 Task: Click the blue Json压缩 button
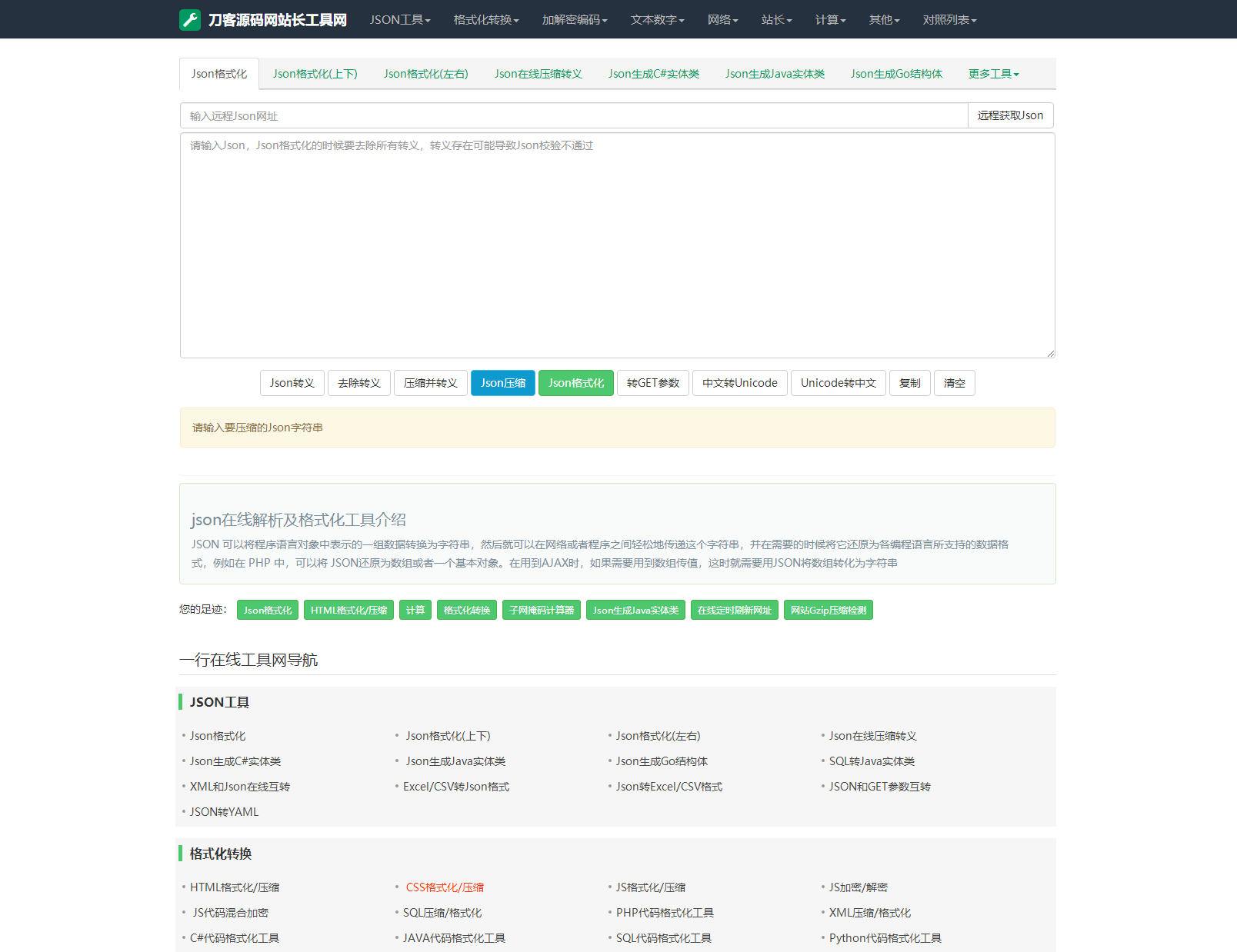click(x=503, y=383)
